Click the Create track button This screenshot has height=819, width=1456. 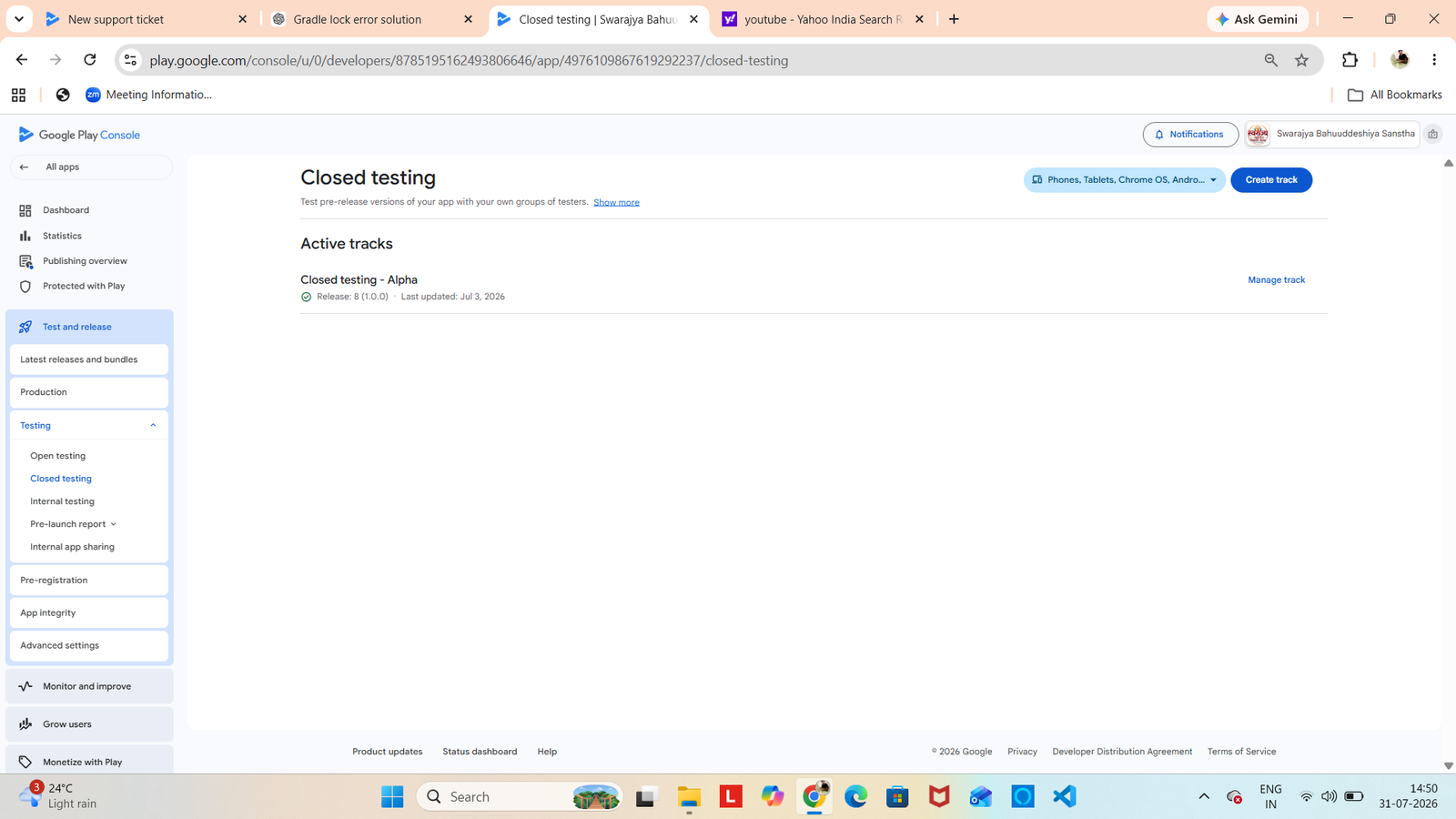point(1271,180)
